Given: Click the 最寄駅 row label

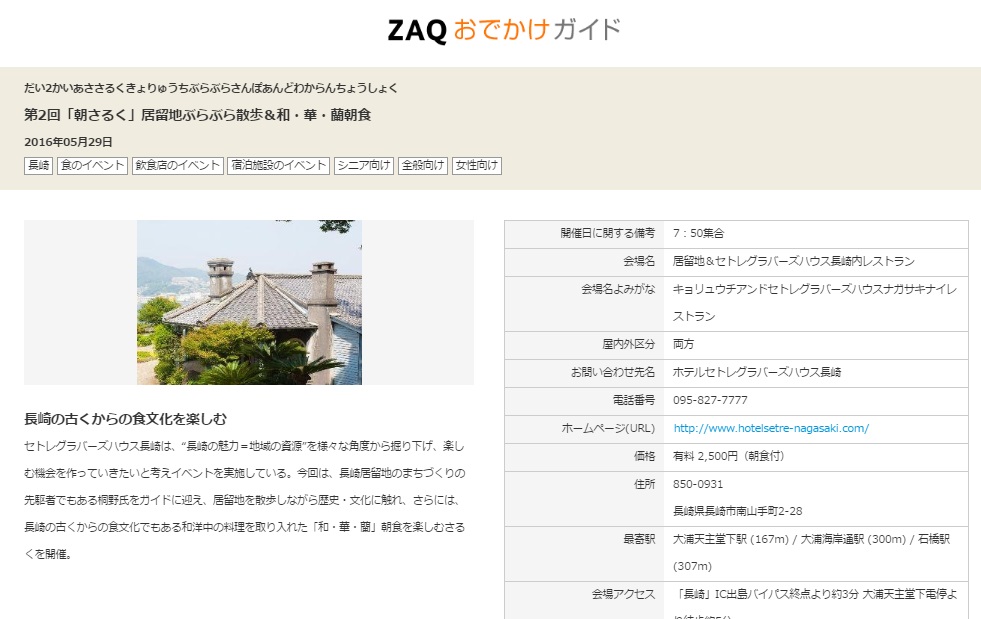Looking at the screenshot, I should [638, 539].
